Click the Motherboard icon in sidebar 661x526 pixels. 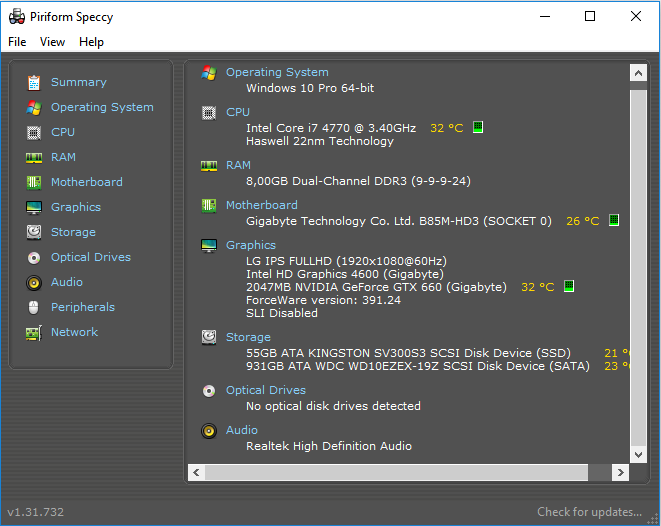point(34,182)
